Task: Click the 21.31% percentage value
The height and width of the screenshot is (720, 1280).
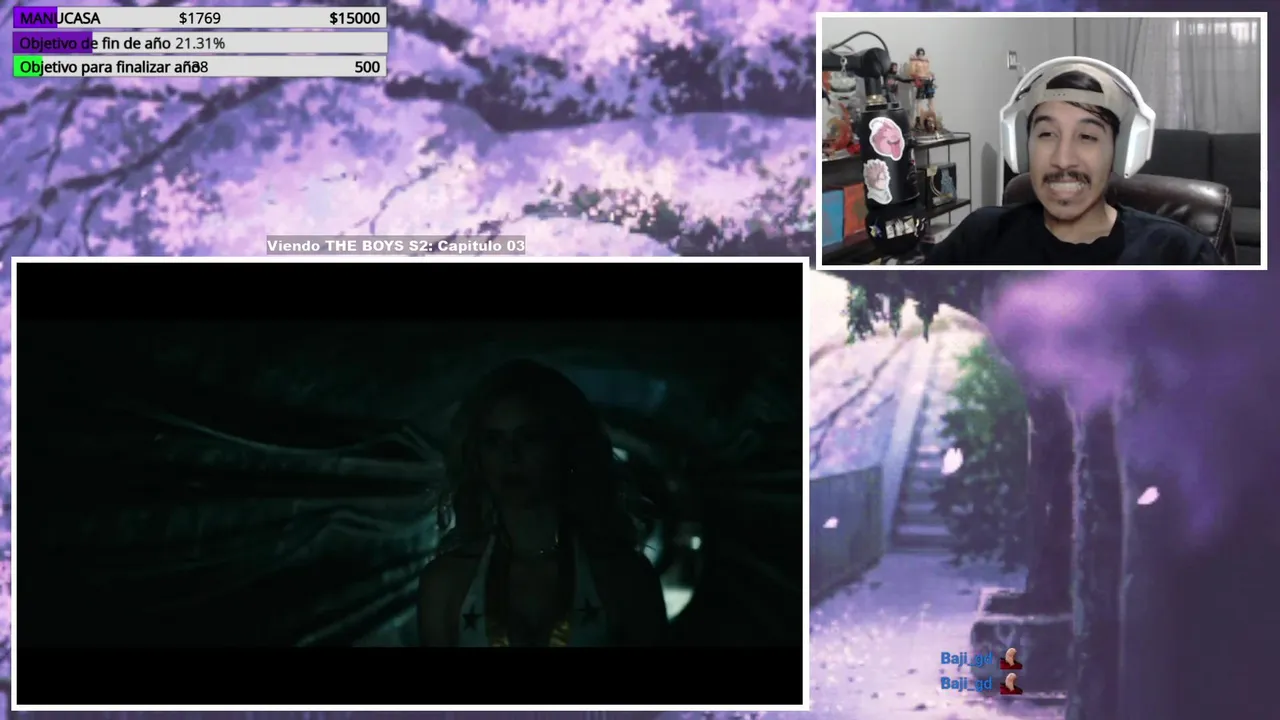Action: pos(200,43)
